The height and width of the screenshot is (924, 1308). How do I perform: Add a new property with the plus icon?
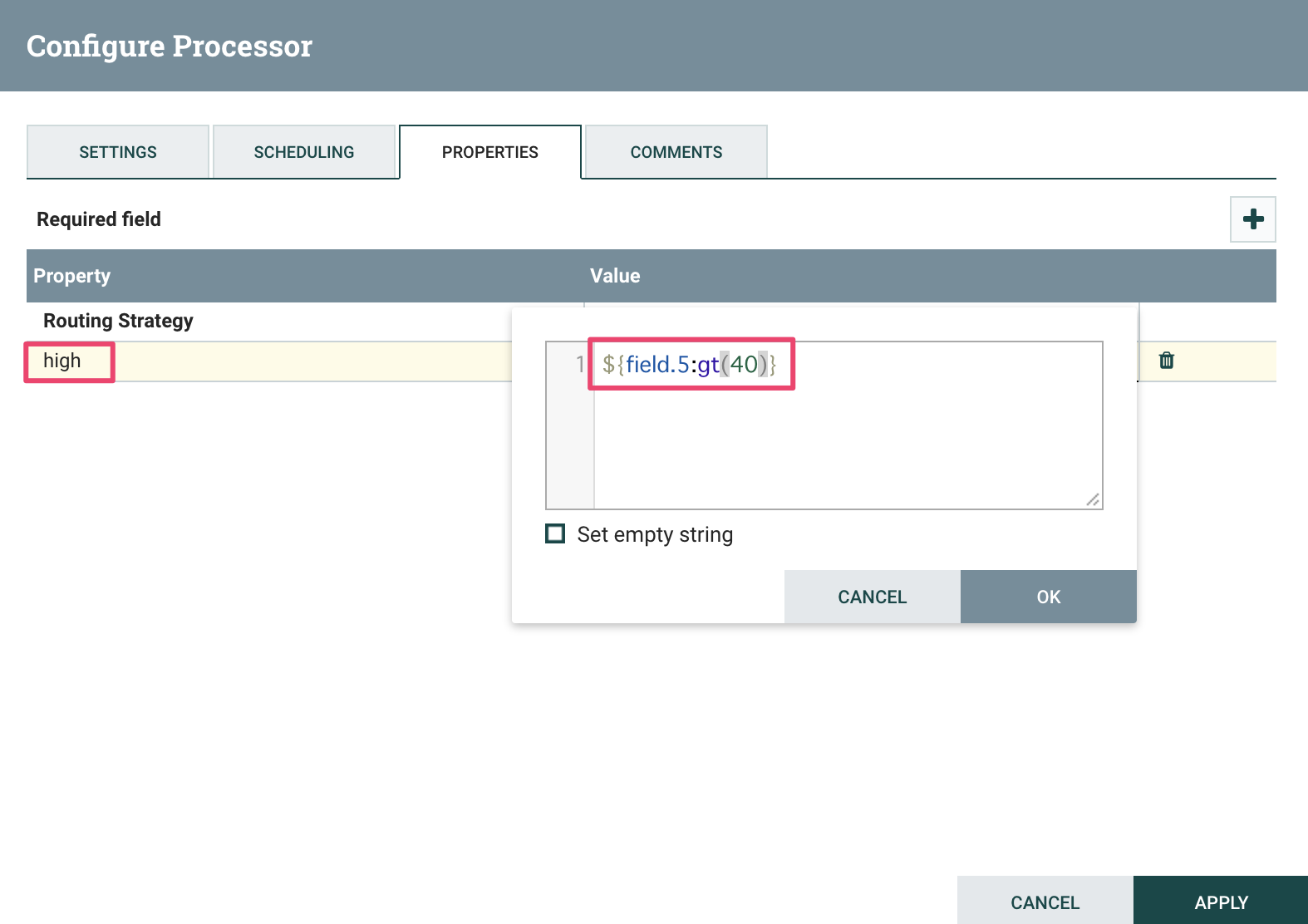1252,219
